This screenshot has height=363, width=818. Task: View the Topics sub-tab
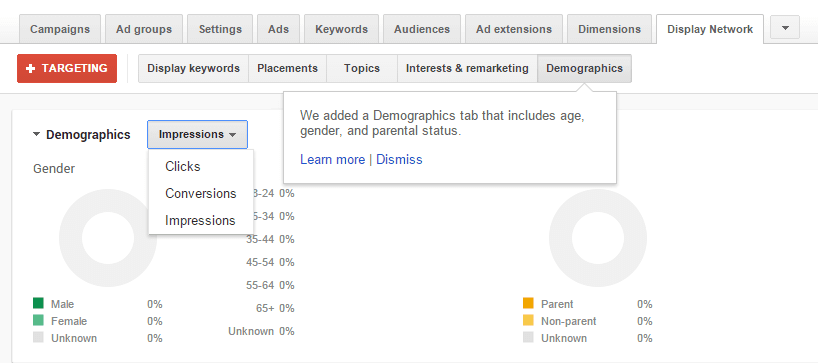[362, 68]
